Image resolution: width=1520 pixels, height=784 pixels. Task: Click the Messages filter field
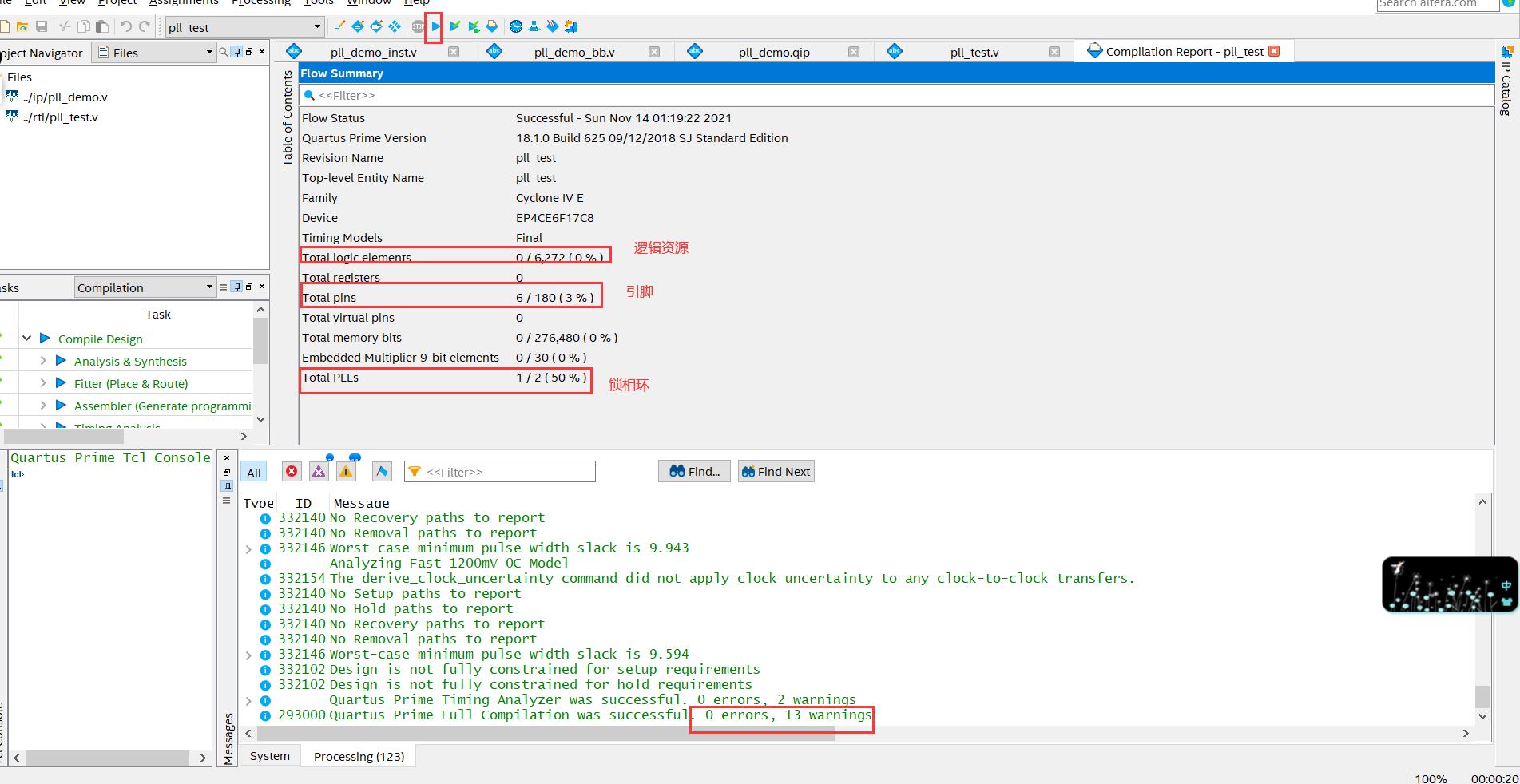pyautogui.click(x=500, y=472)
